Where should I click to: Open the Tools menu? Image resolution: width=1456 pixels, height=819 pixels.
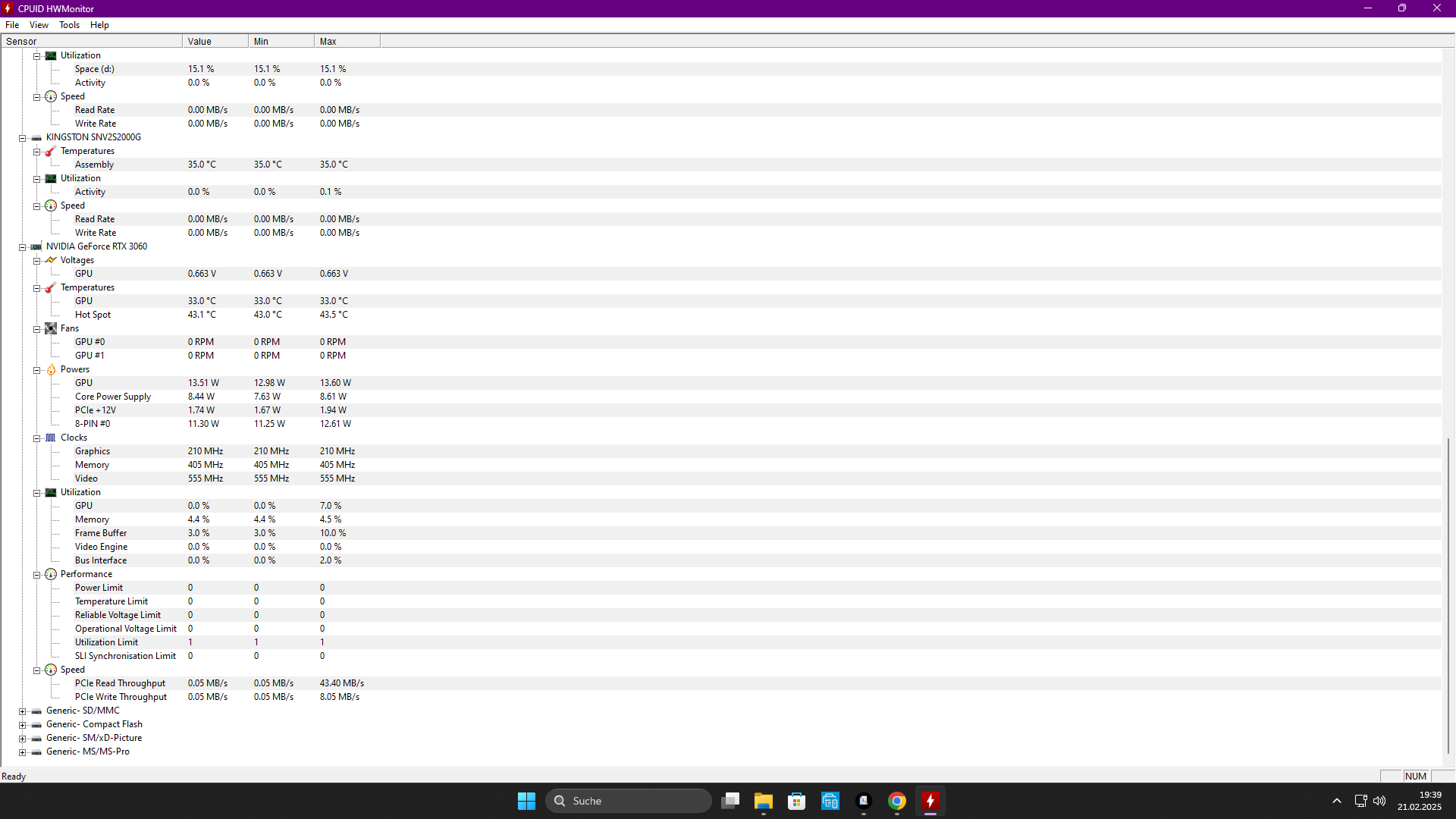[69, 25]
